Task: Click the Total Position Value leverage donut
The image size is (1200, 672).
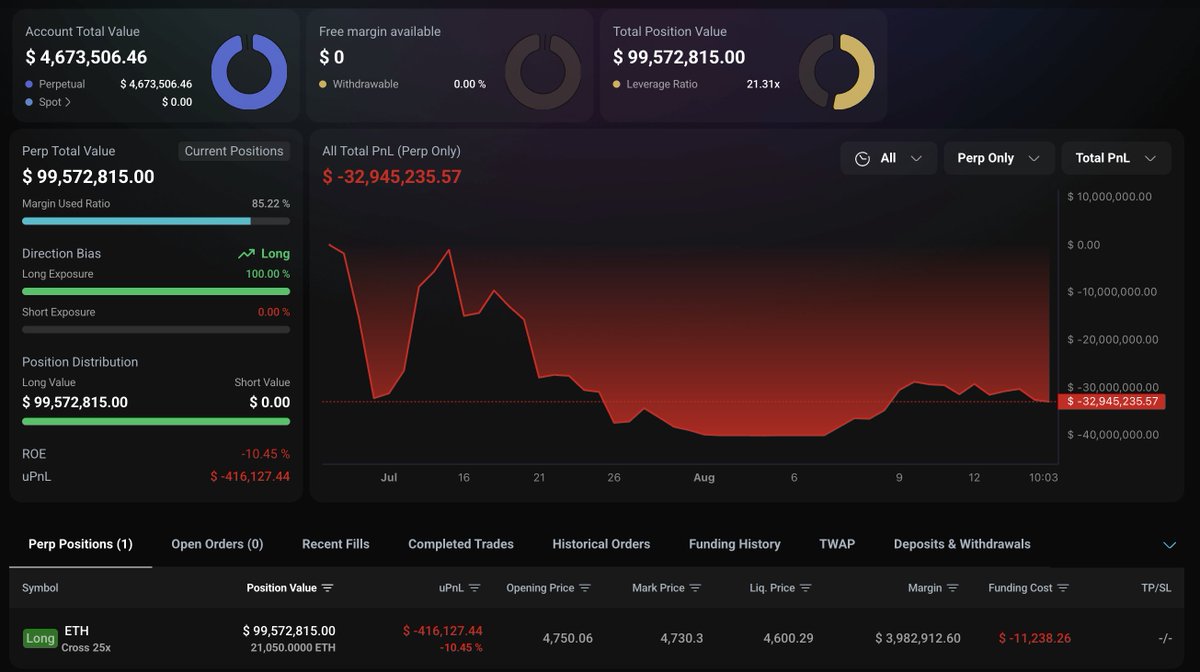Action: pos(836,72)
